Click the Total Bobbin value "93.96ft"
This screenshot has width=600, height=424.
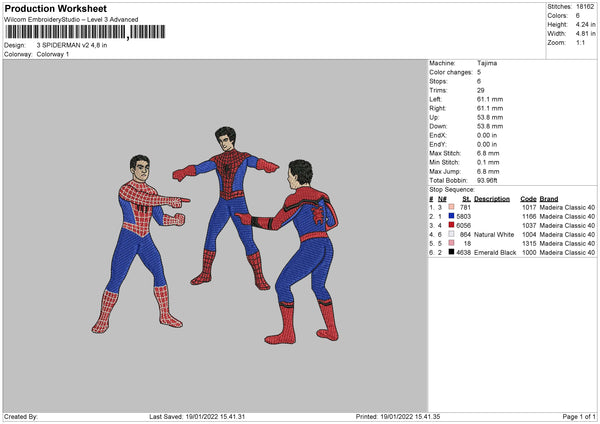tap(487, 180)
